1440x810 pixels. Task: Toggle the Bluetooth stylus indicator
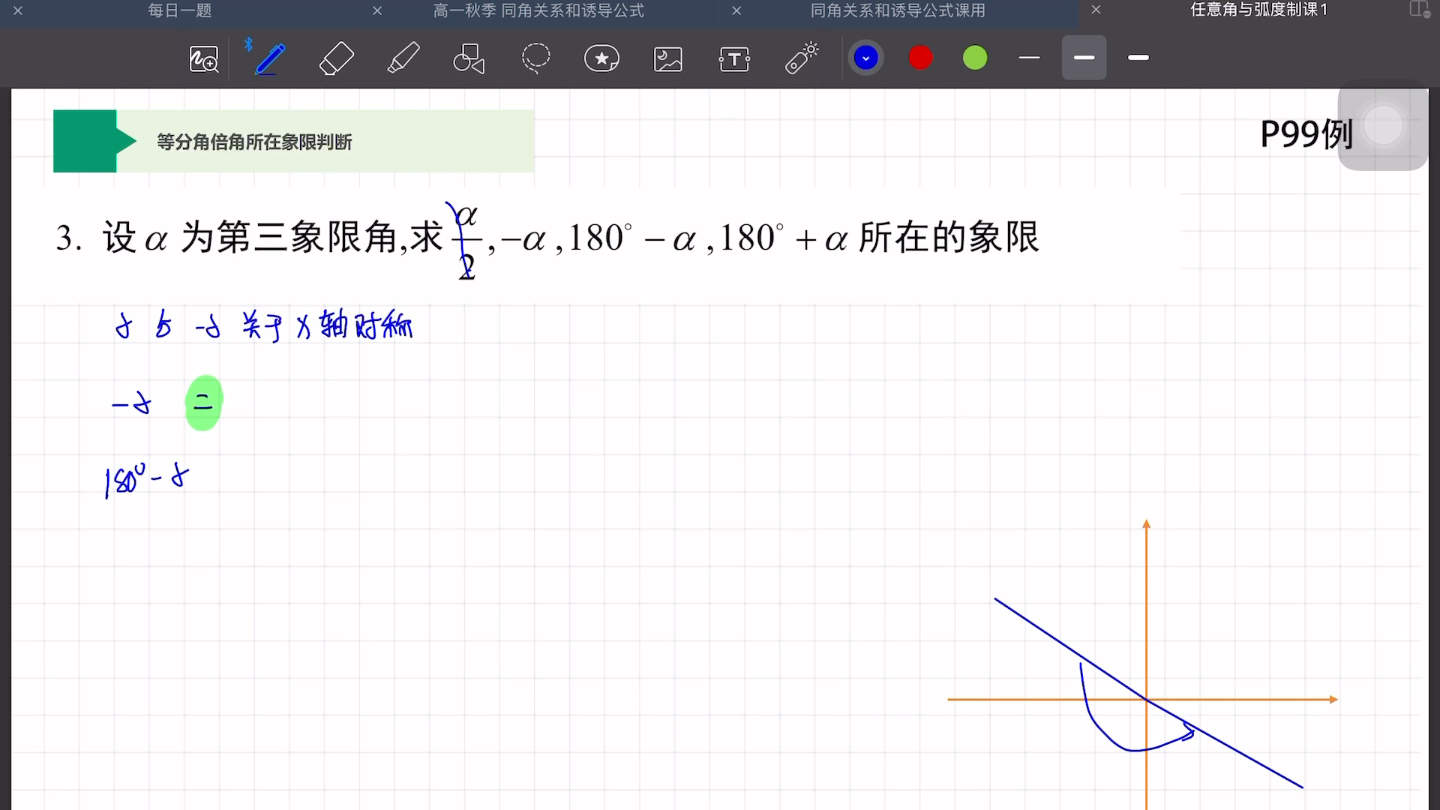click(248, 44)
